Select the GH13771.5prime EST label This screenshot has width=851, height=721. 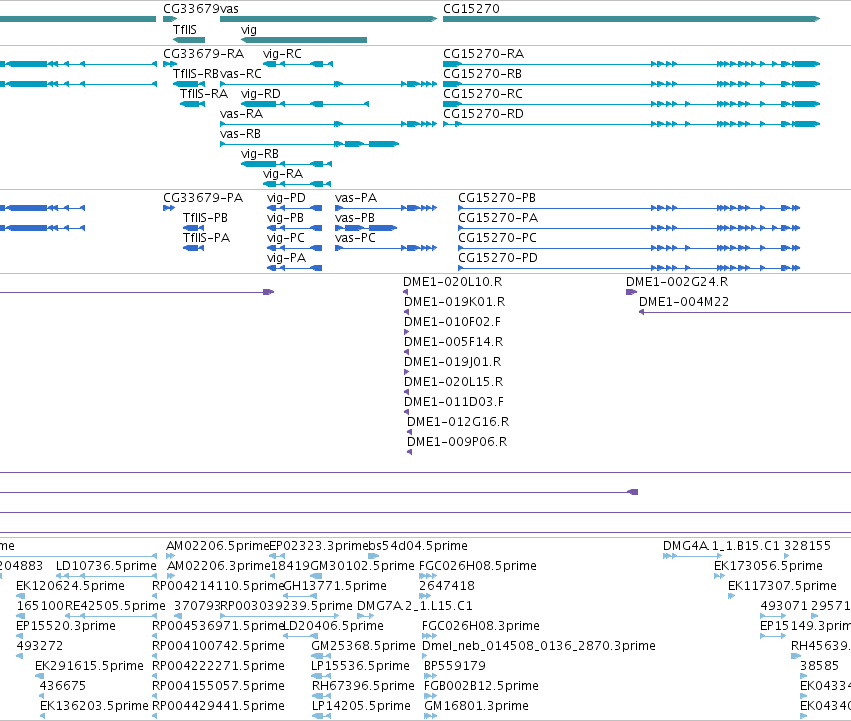point(335,586)
